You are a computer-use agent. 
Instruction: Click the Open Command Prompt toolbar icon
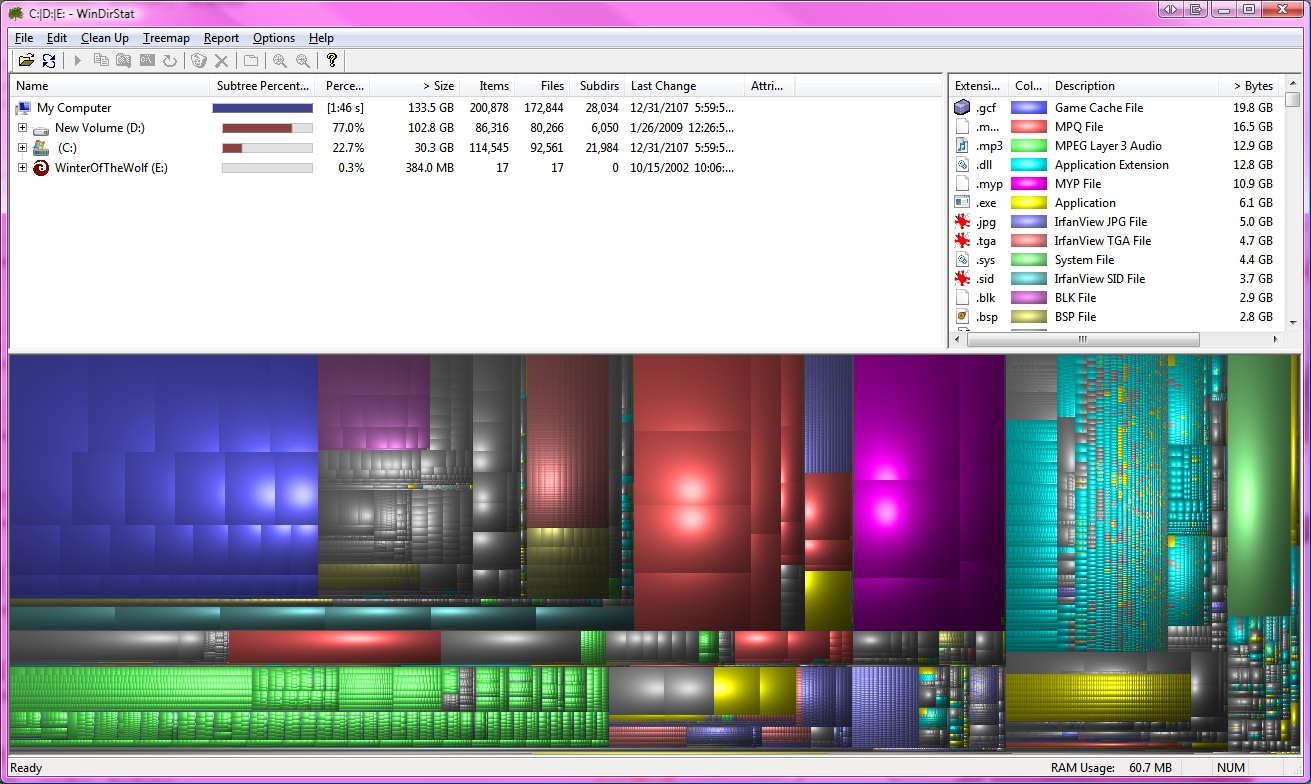coord(147,61)
